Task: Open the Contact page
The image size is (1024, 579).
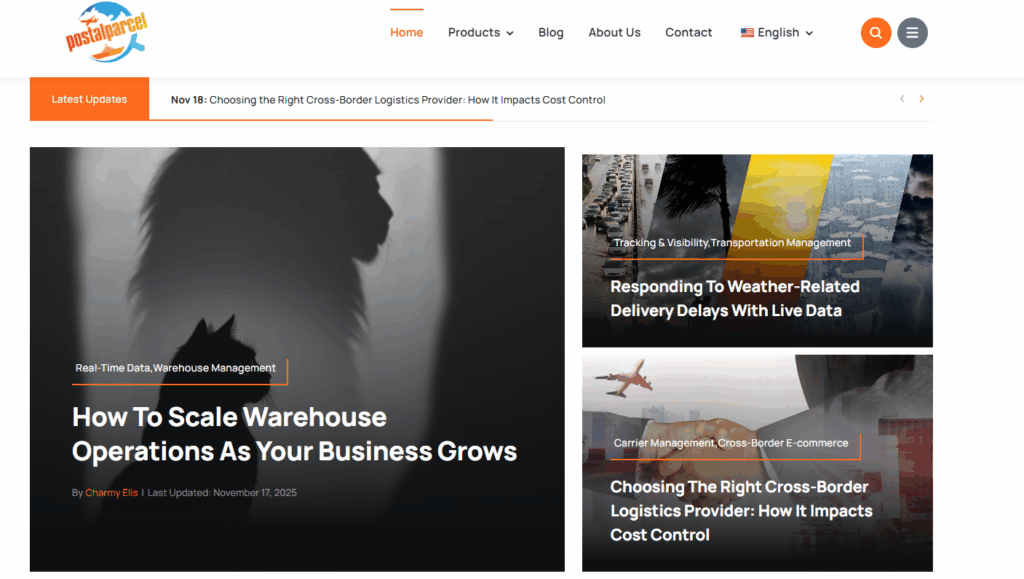Action: (688, 33)
